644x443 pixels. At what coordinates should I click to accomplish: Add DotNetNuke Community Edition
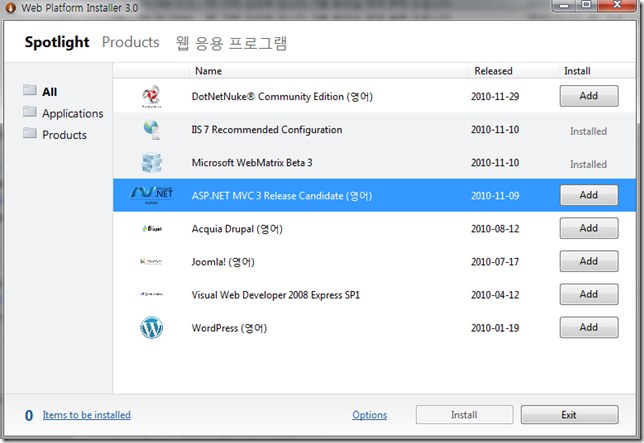coord(588,96)
